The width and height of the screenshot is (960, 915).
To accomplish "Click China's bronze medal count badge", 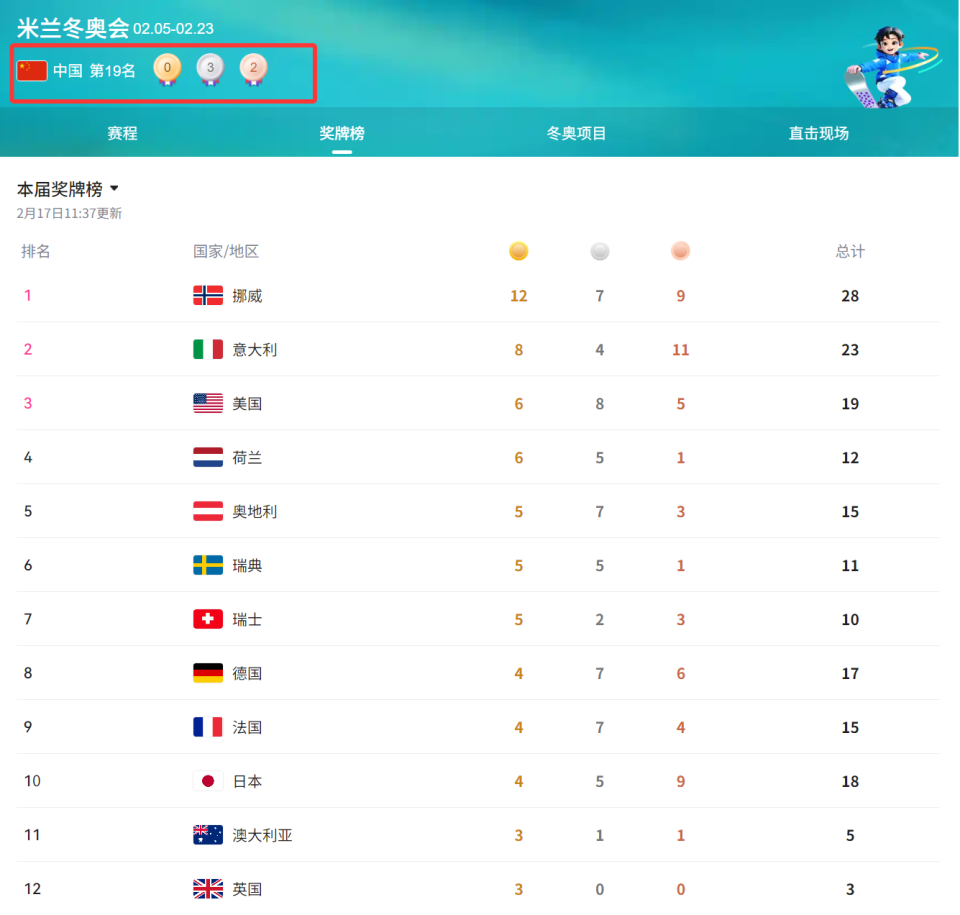I will [x=253, y=70].
